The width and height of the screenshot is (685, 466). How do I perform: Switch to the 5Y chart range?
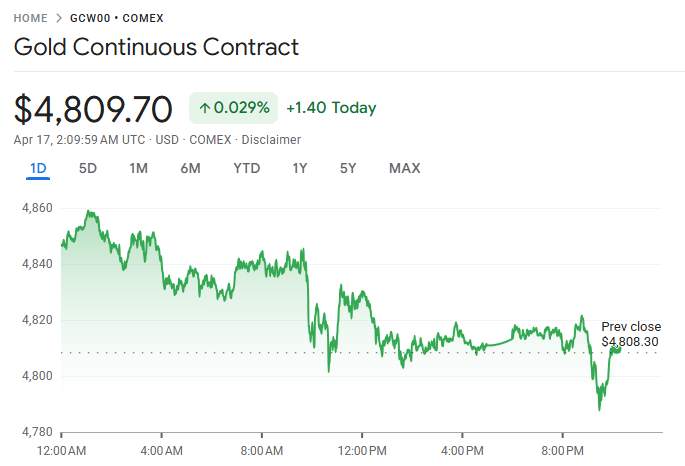[348, 168]
